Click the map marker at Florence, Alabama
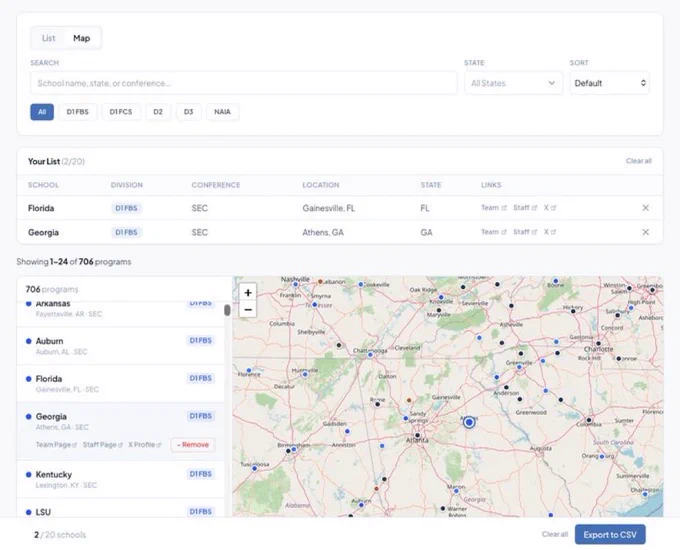This screenshot has height=550, width=680. click(x=249, y=370)
